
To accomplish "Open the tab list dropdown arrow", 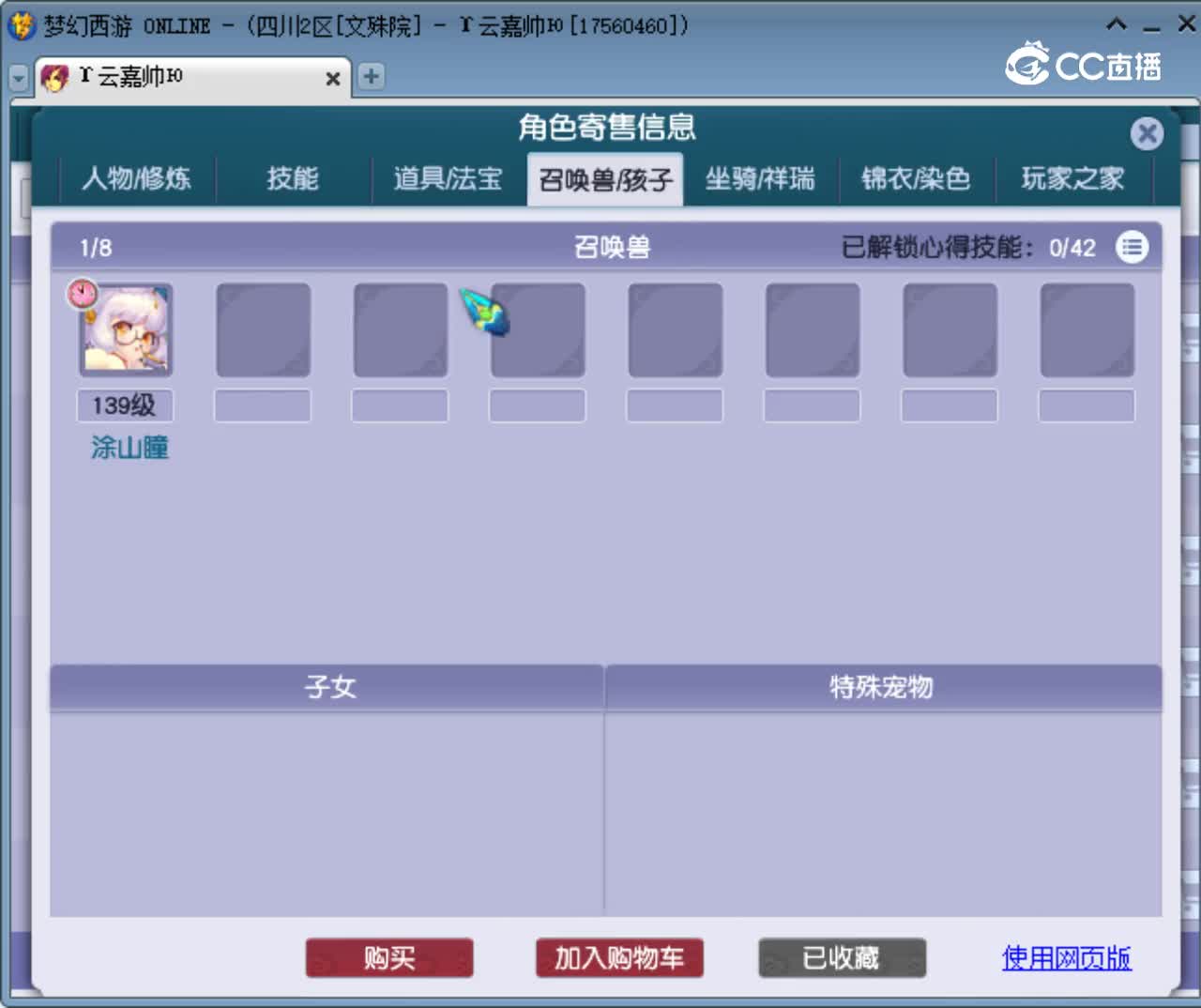I will (x=18, y=78).
